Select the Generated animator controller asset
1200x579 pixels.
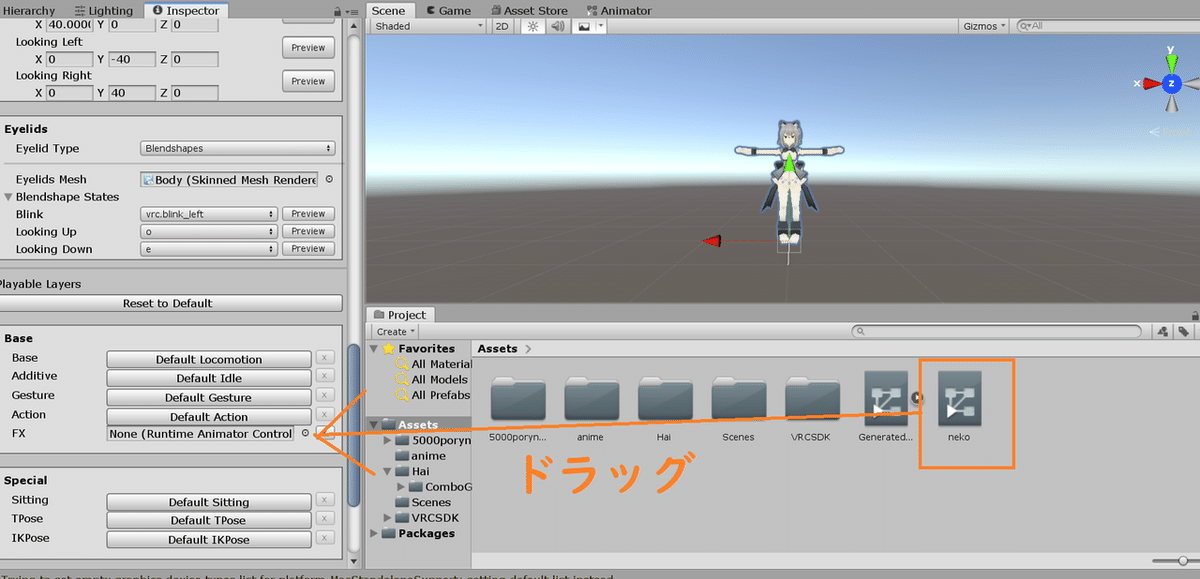[x=886, y=399]
